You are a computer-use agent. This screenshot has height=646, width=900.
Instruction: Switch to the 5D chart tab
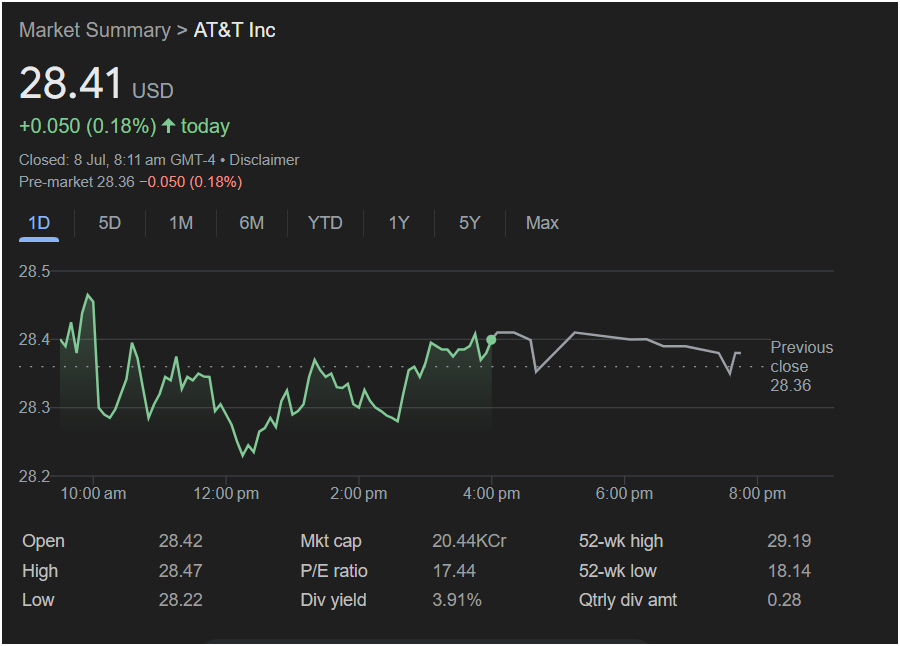(110, 223)
